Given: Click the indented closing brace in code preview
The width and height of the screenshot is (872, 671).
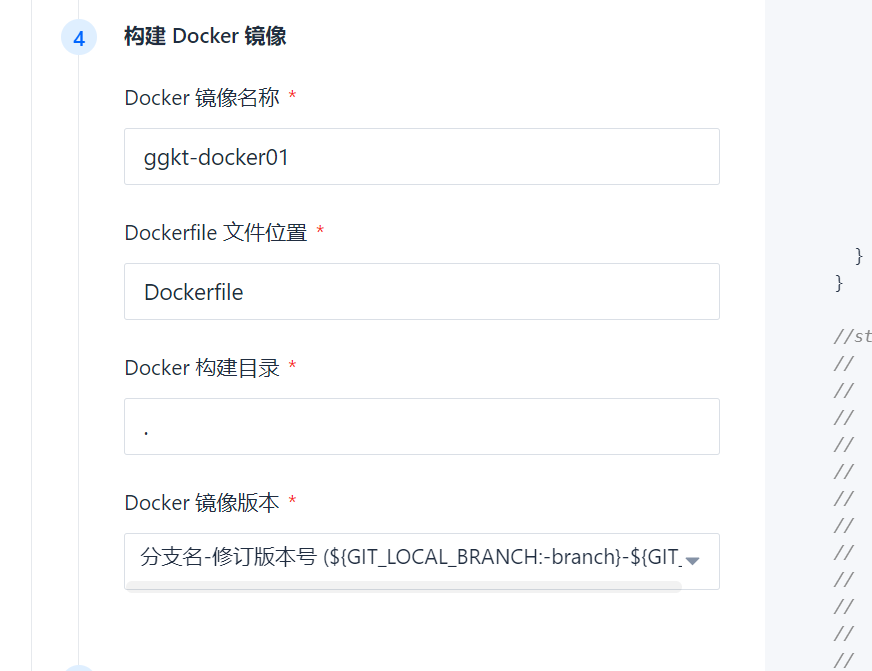Looking at the screenshot, I should coord(859,256).
